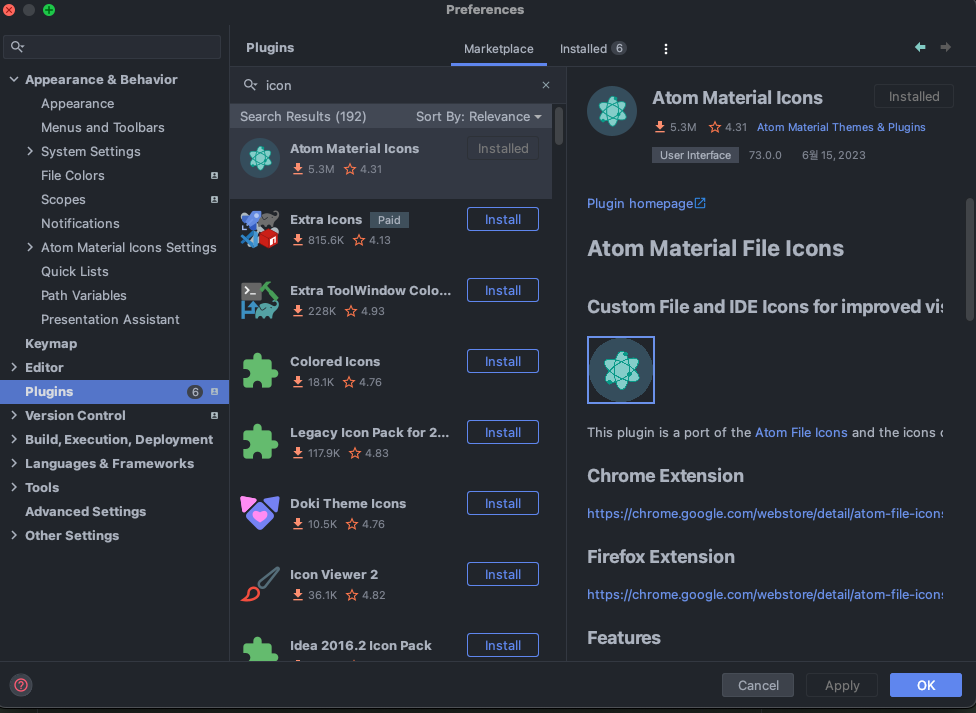Open the Sort By: Relevance dropdown
The image size is (976, 713).
pos(478,116)
